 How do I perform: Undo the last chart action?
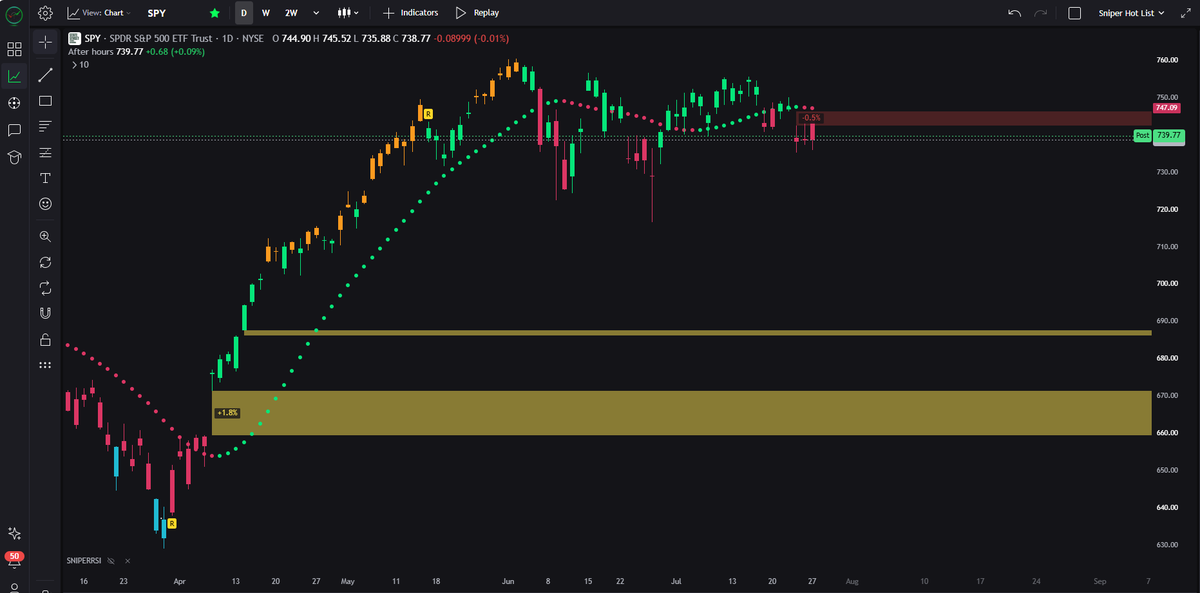(1015, 13)
